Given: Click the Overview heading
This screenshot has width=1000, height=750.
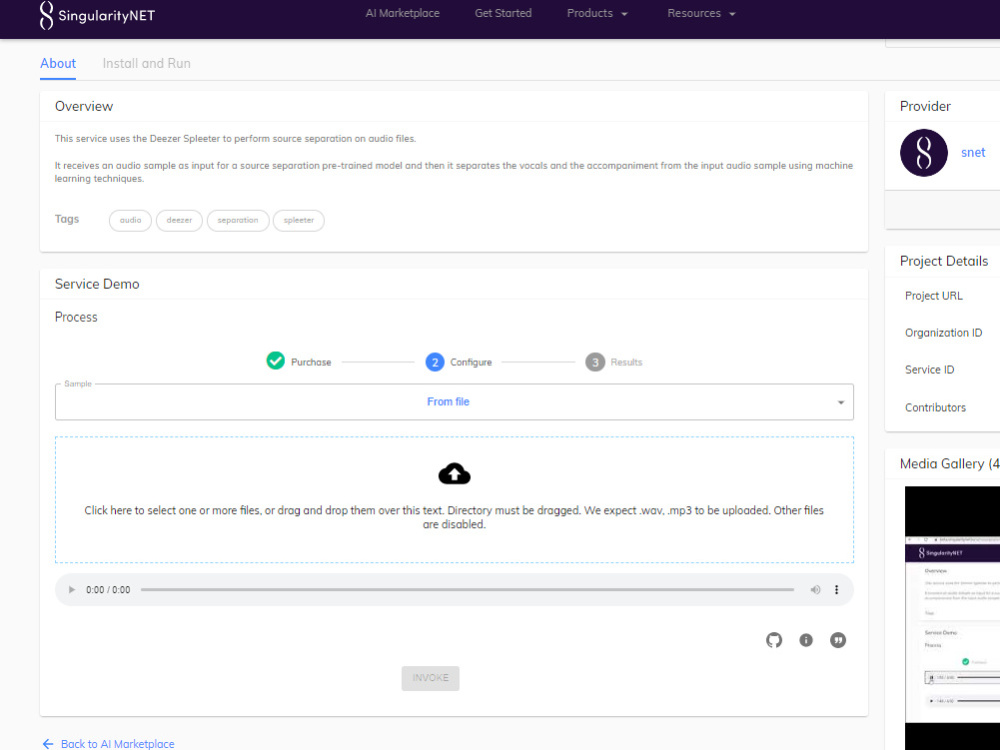Looking at the screenshot, I should (x=84, y=107).
